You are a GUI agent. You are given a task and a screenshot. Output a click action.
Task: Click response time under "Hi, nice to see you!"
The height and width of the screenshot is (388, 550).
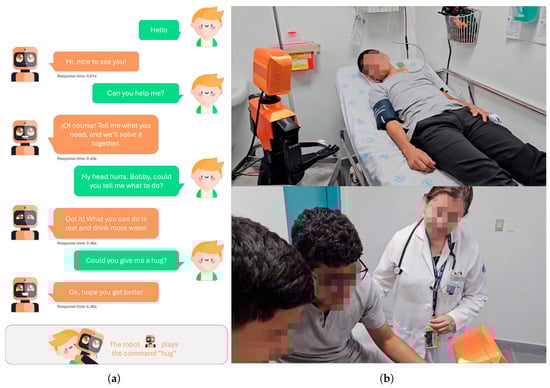pyautogui.click(x=77, y=76)
